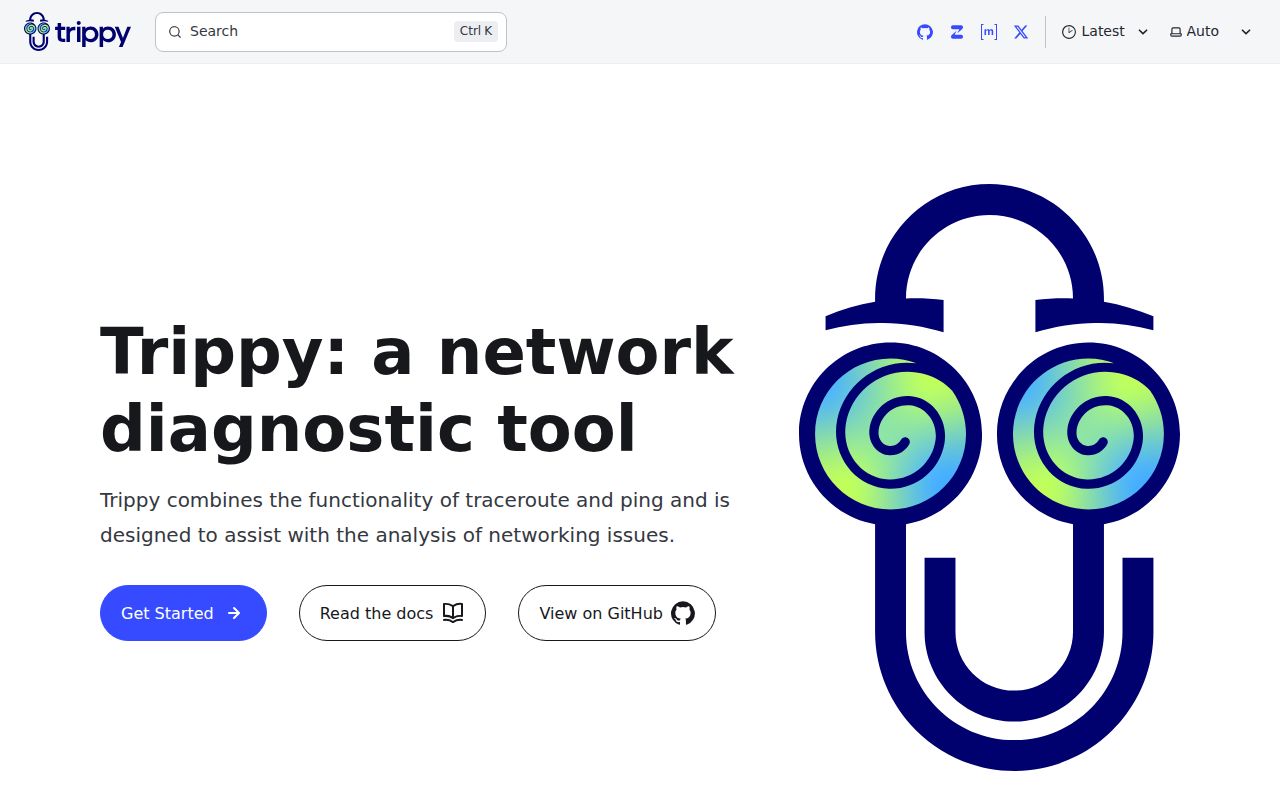Click the trippy logo in the header
This screenshot has height=800, width=1280.
(x=78, y=32)
